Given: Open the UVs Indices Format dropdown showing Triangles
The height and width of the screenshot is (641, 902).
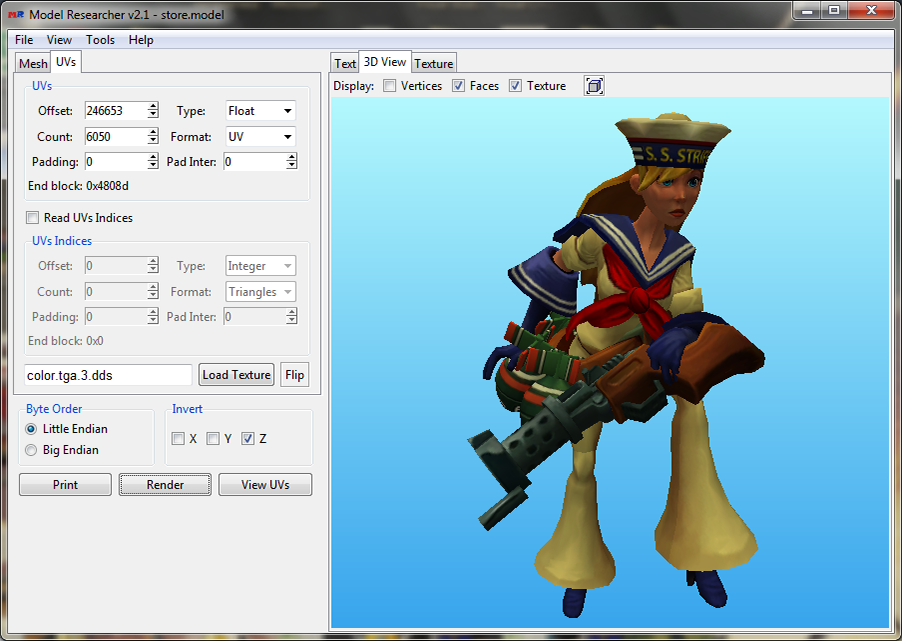Looking at the screenshot, I should point(261,292).
